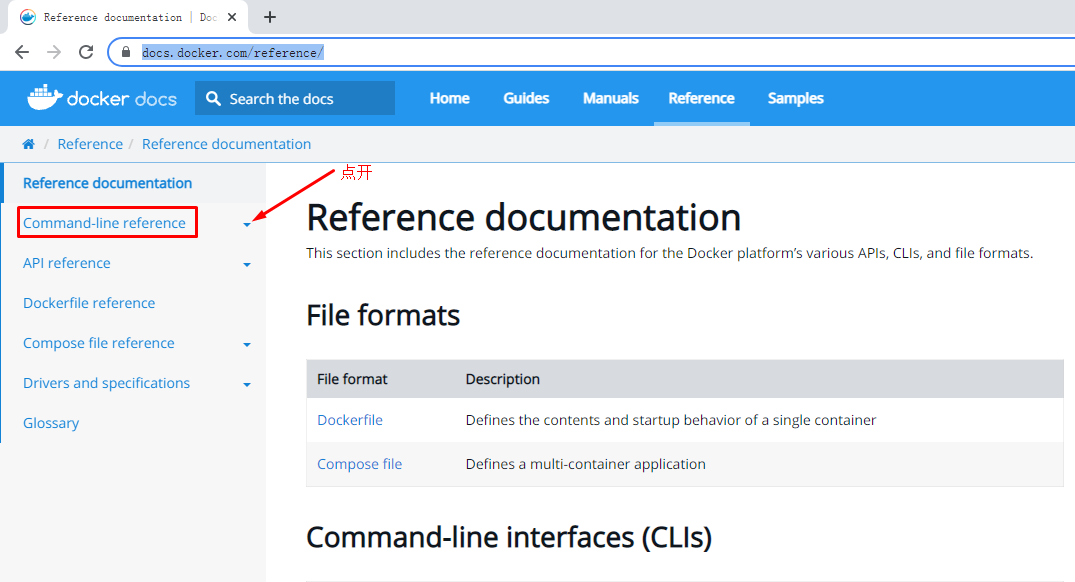Open the Compose file table link
The height and width of the screenshot is (582, 1075).
coord(359,464)
